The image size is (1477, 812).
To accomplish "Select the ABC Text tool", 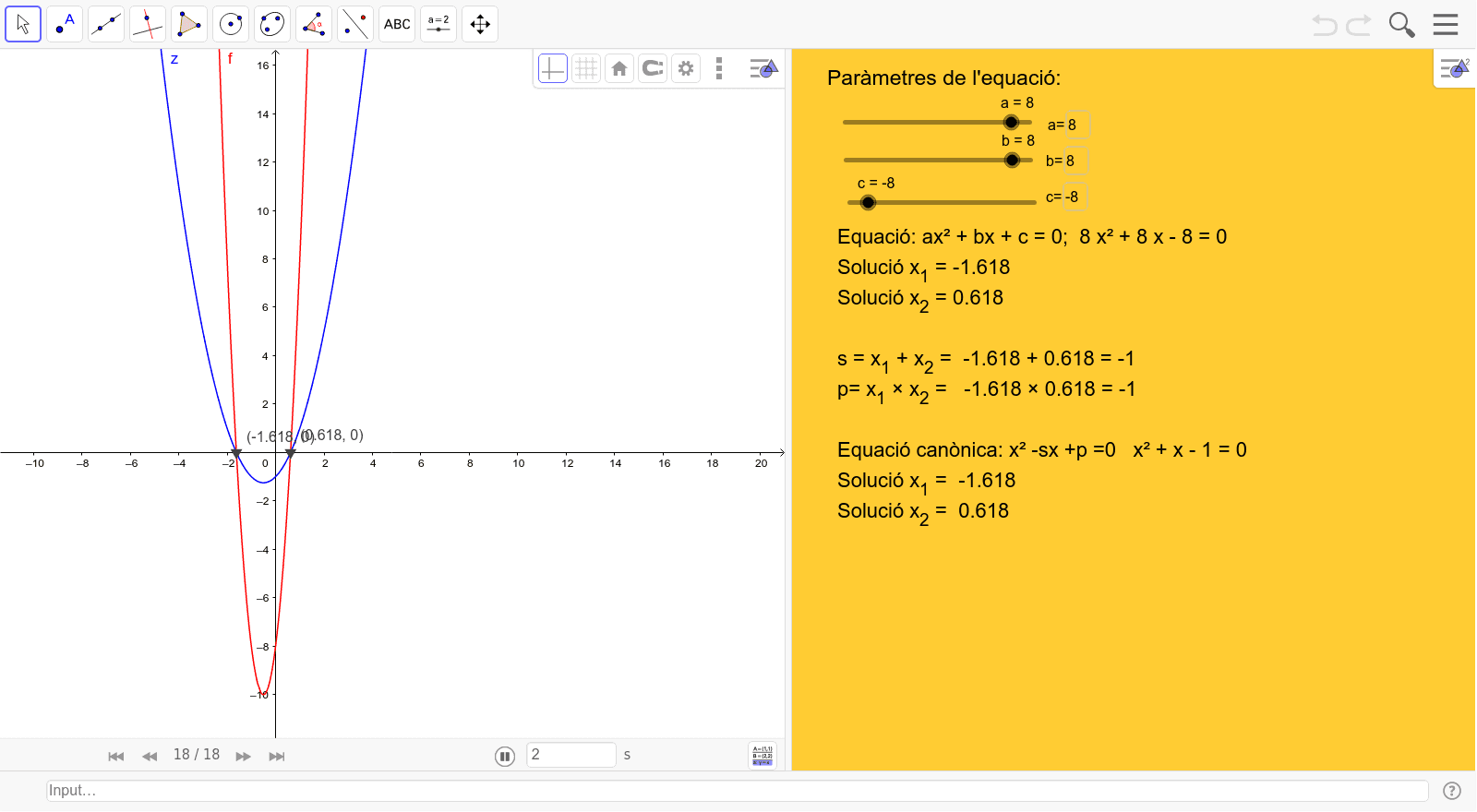I will (397, 24).
